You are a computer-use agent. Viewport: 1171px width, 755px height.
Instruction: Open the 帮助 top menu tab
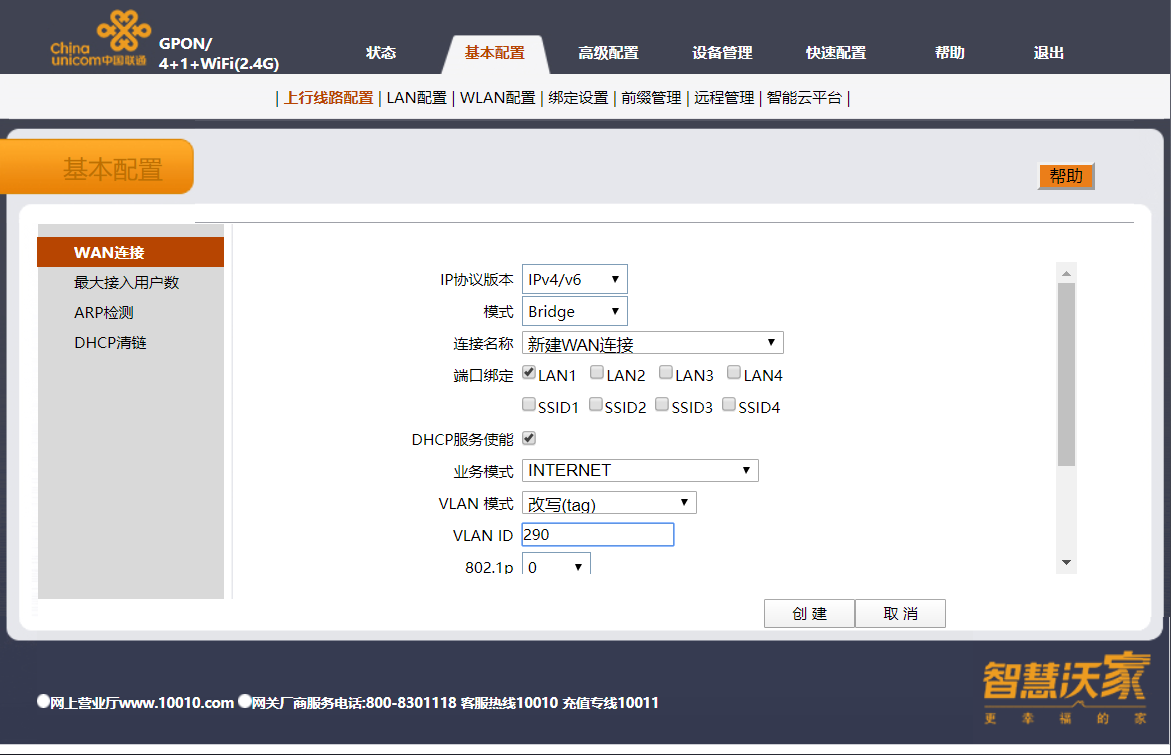(x=950, y=53)
